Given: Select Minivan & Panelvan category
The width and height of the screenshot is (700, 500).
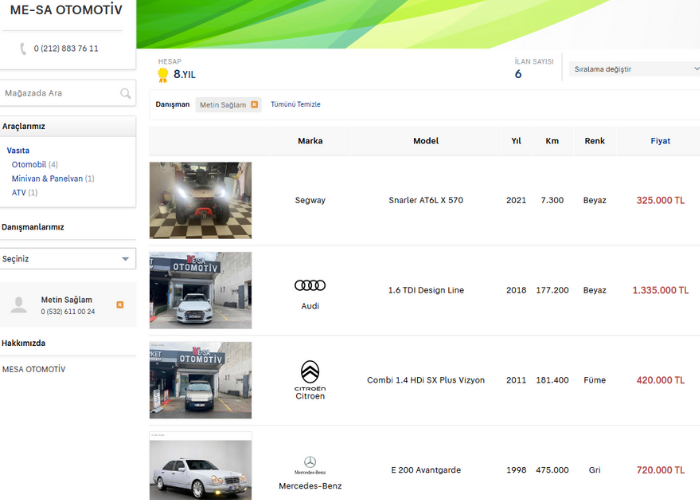Looking at the screenshot, I should 47,178.
